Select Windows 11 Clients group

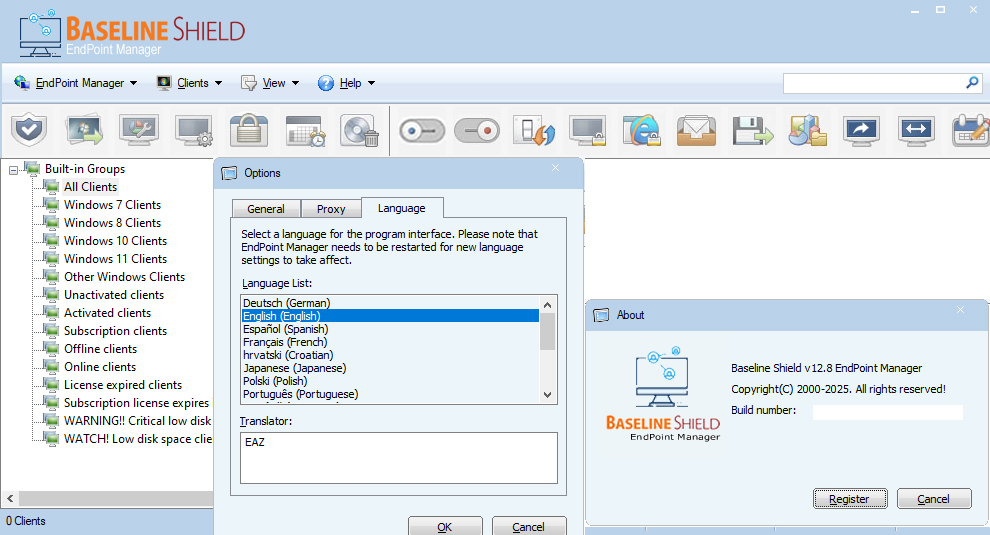pyautogui.click(x=116, y=259)
